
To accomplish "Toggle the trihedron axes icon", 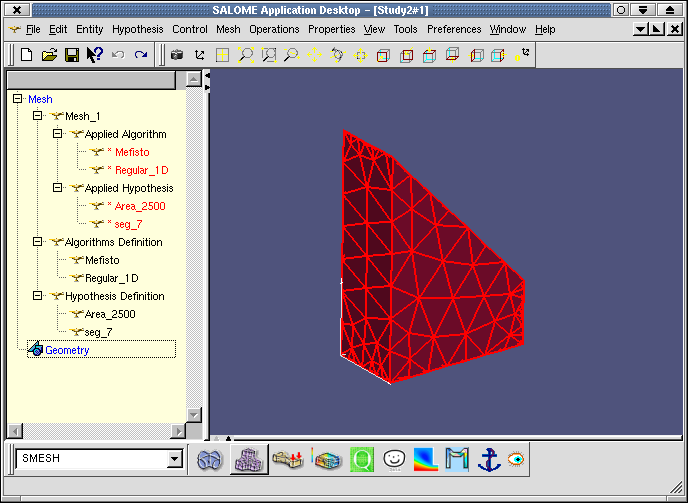I will tap(200, 55).
